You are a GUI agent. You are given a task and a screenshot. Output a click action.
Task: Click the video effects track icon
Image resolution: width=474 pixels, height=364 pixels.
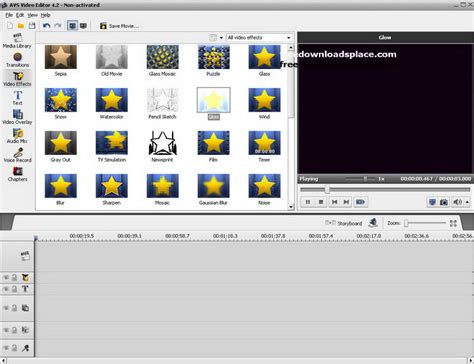pyautogui.click(x=25, y=278)
